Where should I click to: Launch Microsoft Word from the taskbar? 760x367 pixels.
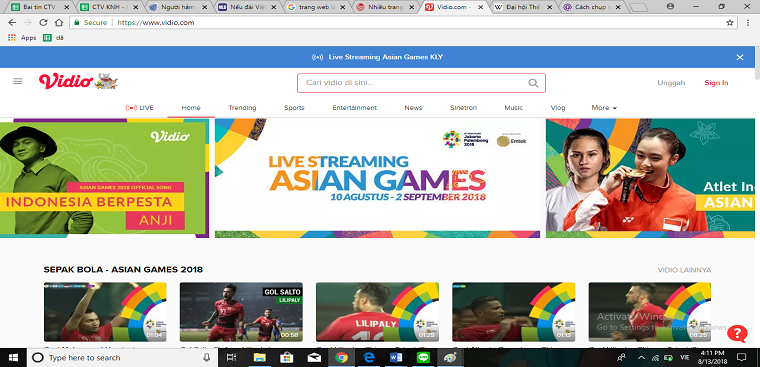[396, 358]
